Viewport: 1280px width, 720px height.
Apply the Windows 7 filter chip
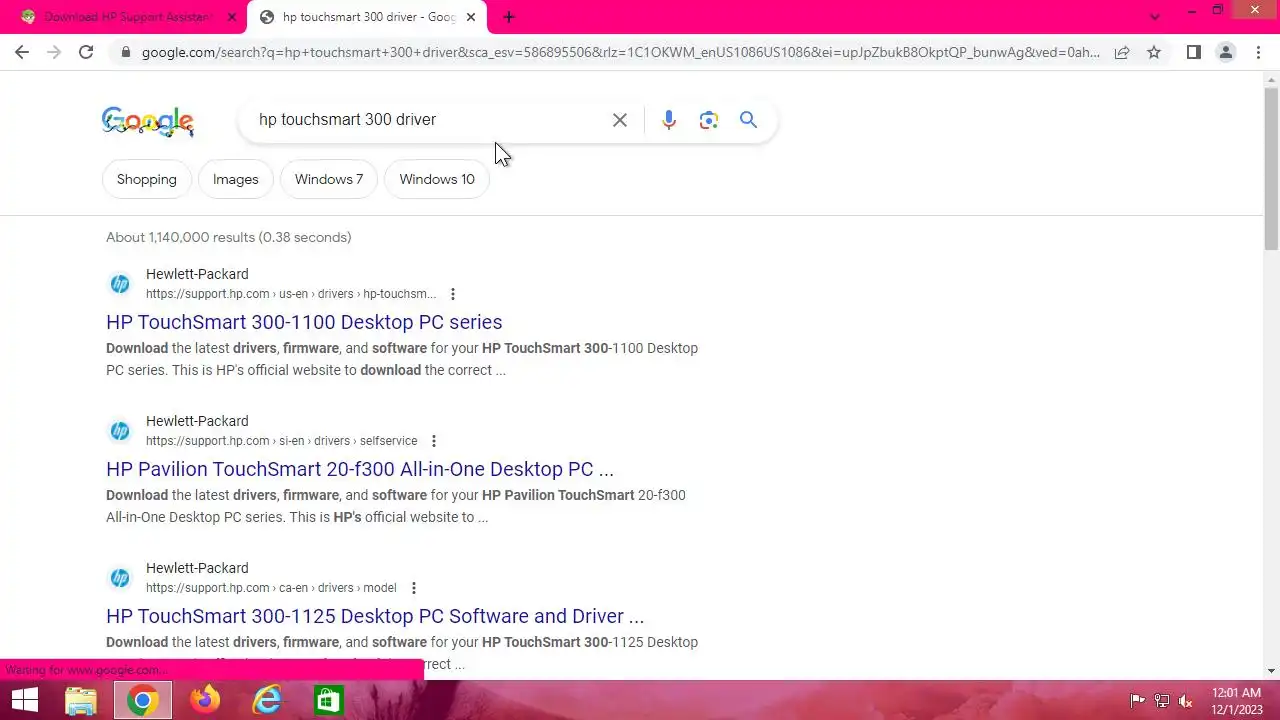(329, 179)
